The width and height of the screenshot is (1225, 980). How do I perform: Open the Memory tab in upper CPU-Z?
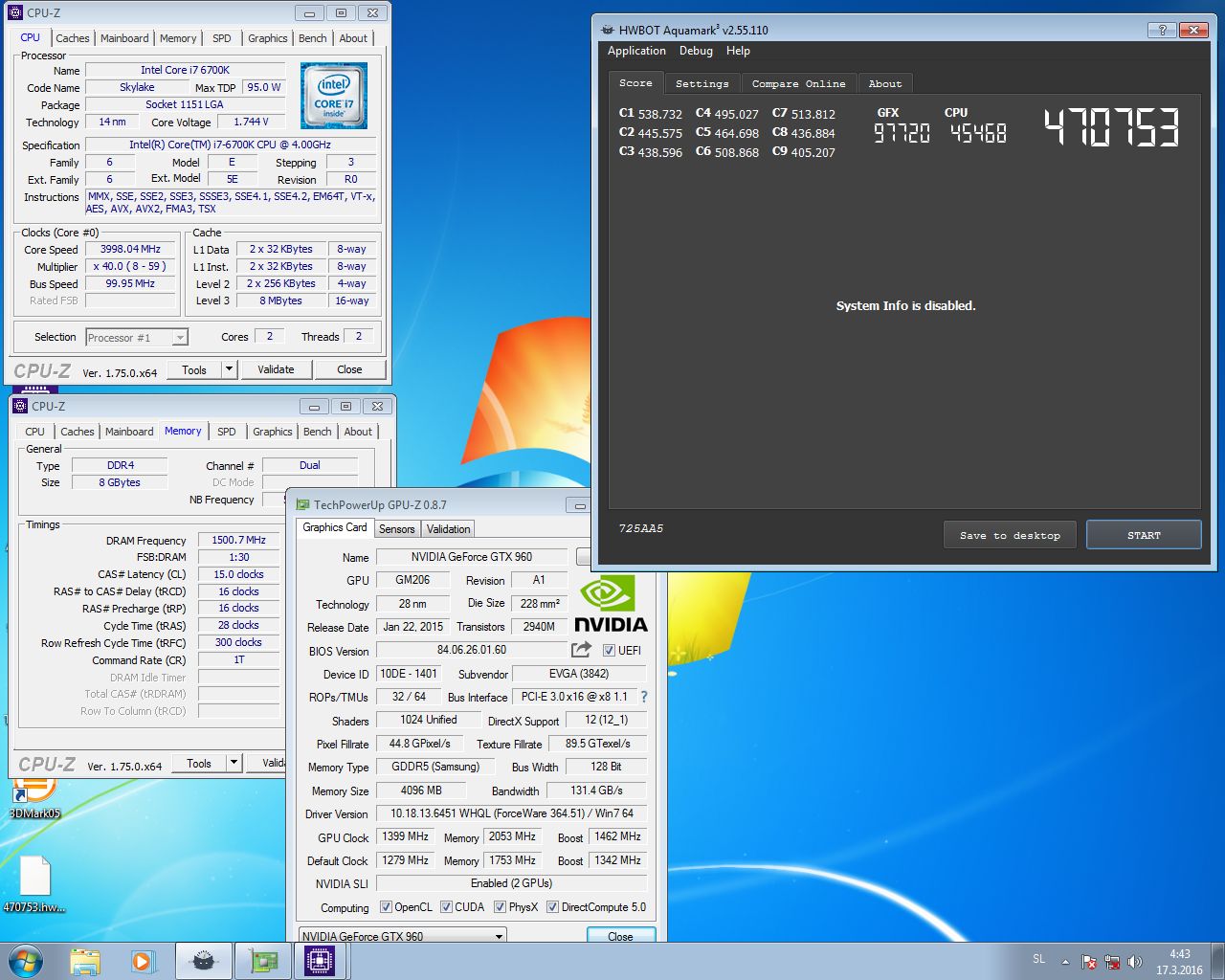tap(178, 38)
